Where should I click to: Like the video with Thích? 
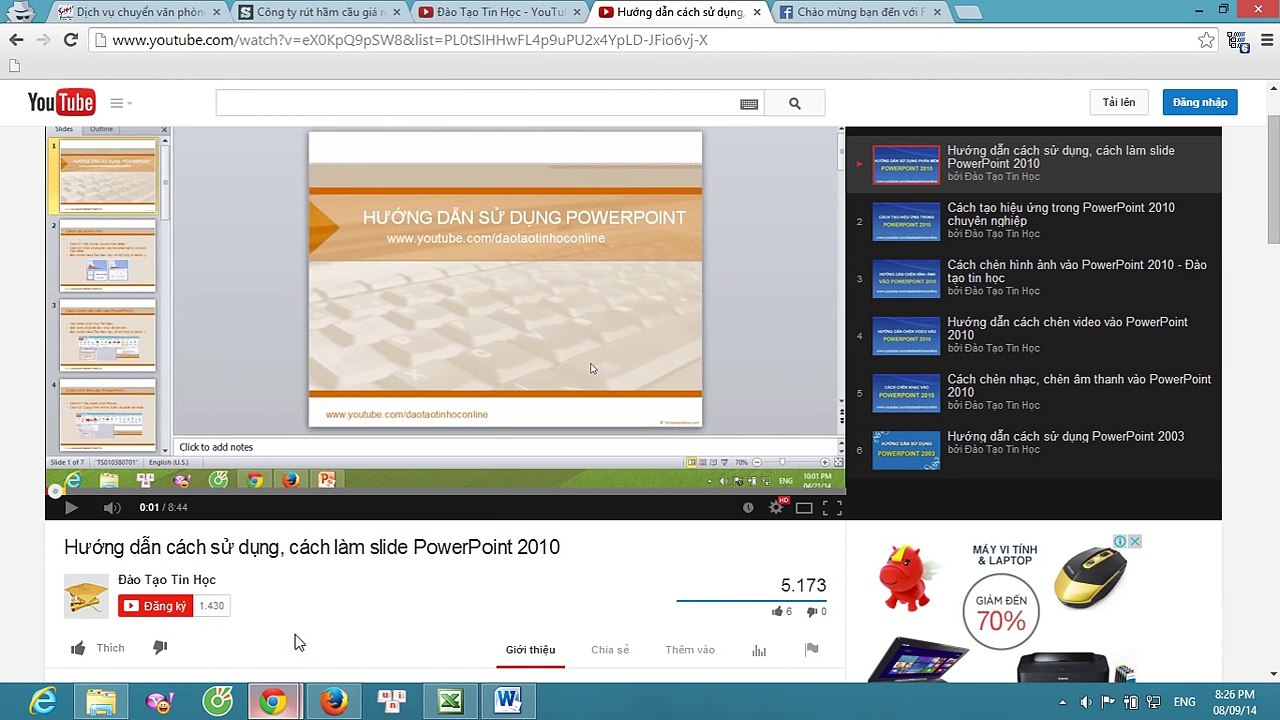[98, 648]
